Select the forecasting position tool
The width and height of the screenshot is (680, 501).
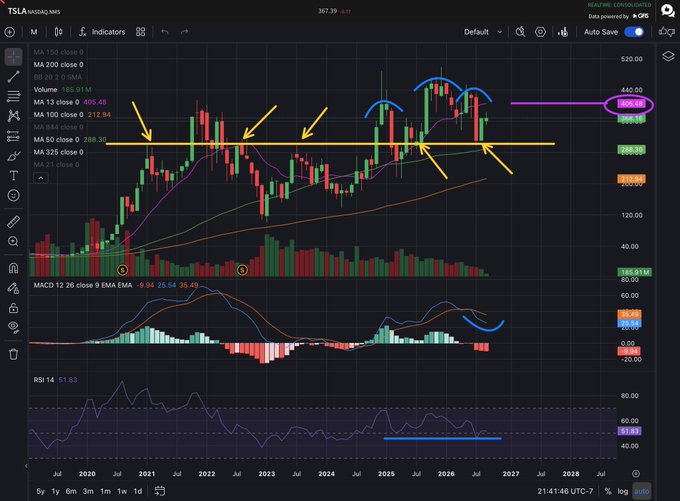coord(13,136)
